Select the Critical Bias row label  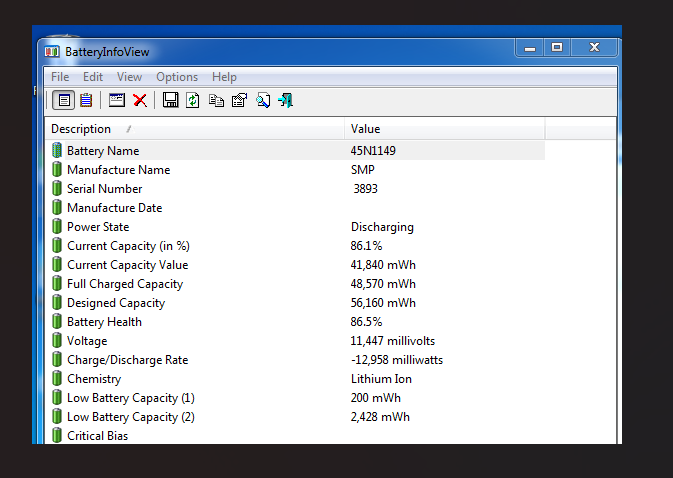tap(97, 436)
